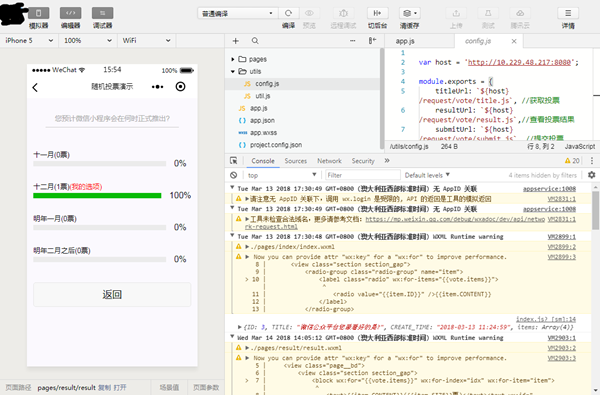Click the preview eye icon
This screenshot has height=395, width=600.
pyautogui.click(x=309, y=13)
